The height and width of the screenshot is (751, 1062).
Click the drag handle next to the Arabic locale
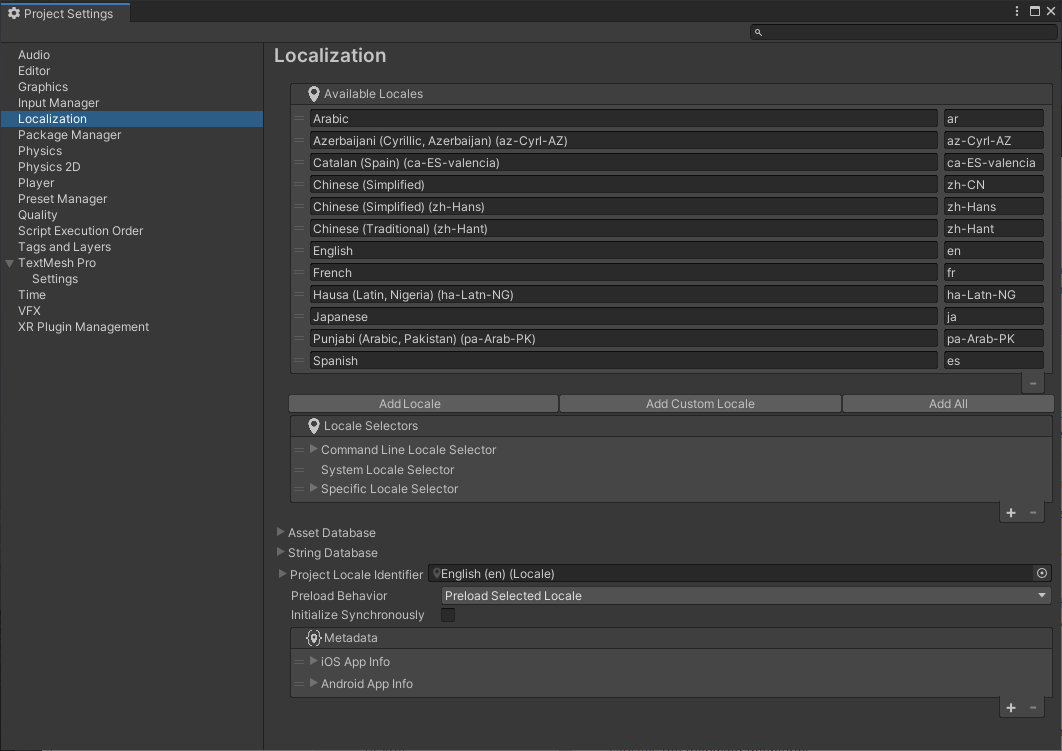pyautogui.click(x=298, y=118)
